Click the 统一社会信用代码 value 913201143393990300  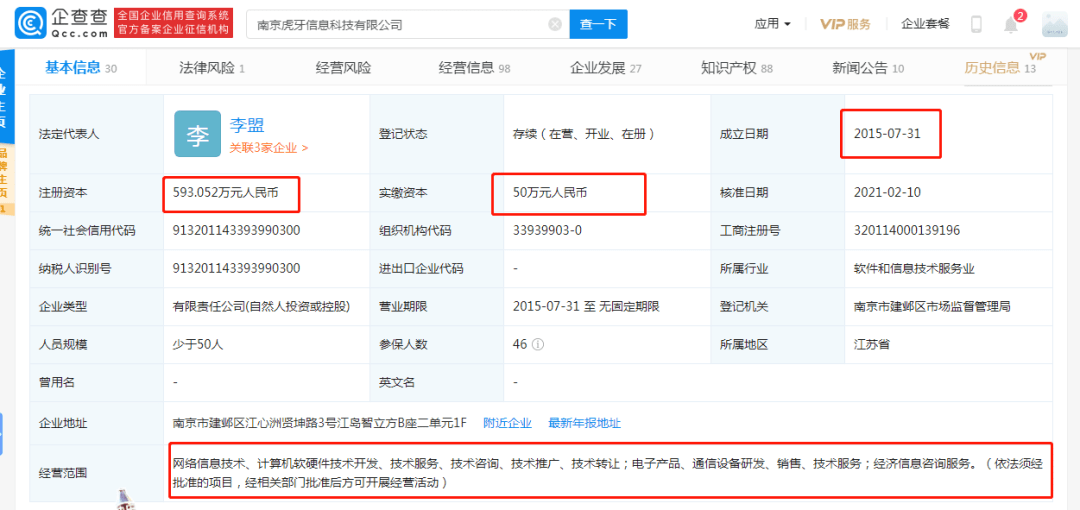(236, 230)
